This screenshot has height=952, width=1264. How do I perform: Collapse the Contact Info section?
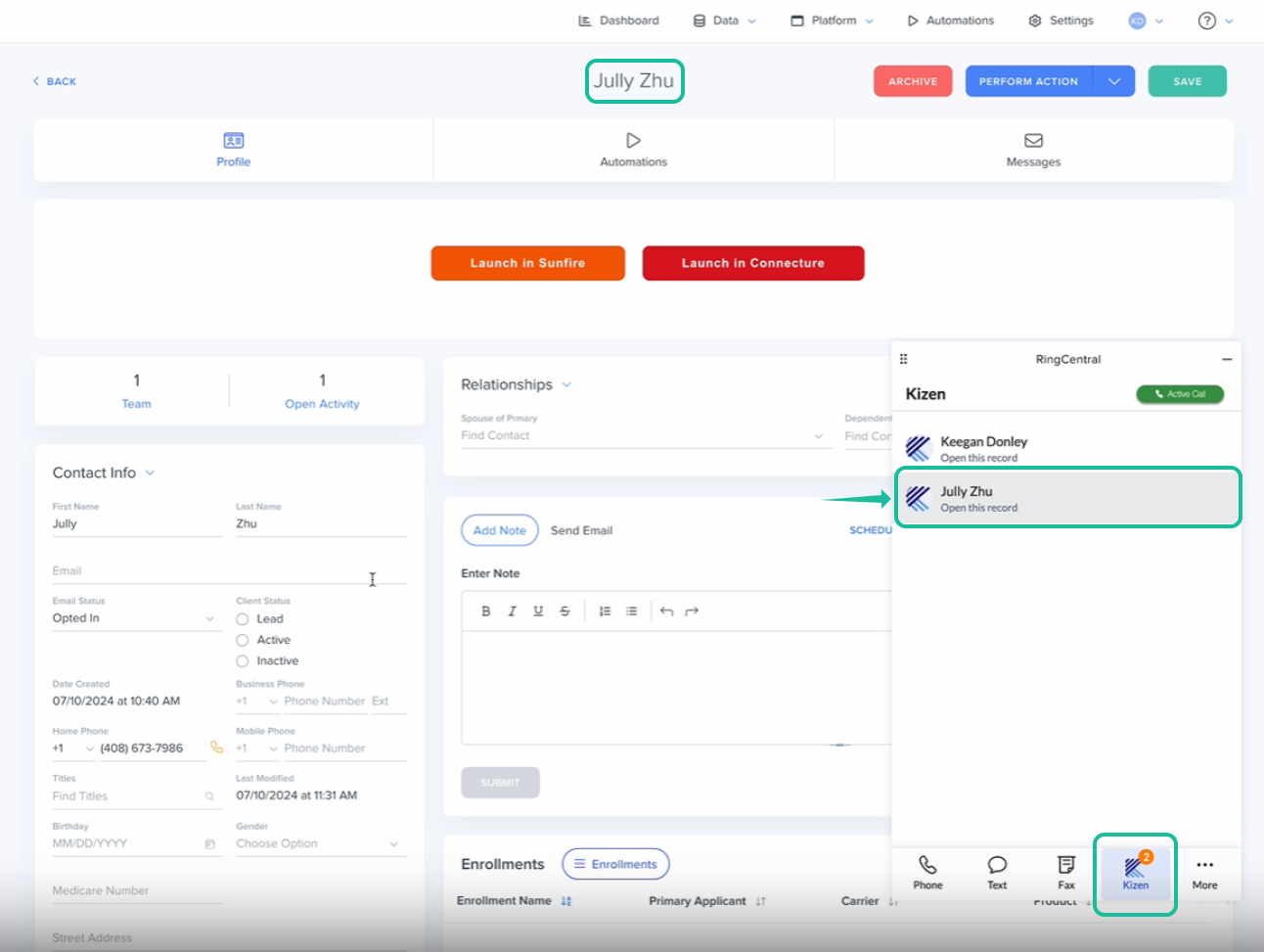point(150,473)
